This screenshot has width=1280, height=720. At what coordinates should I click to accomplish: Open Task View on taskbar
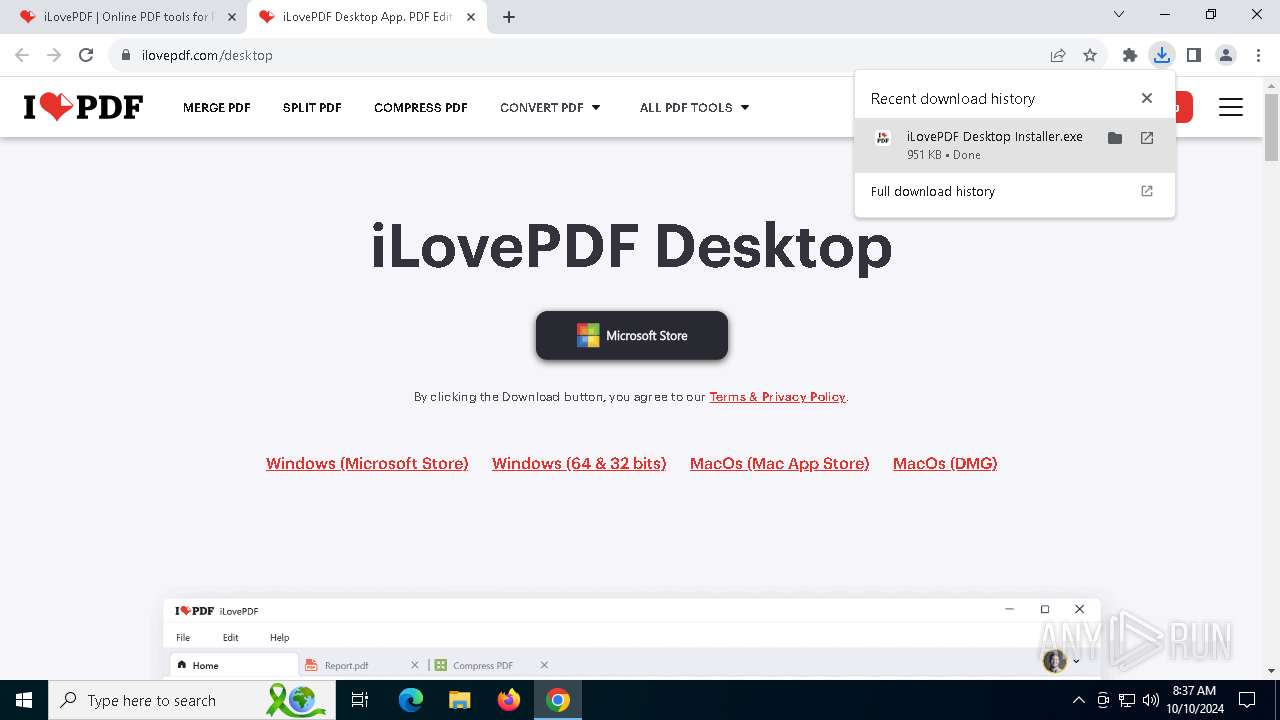[360, 700]
